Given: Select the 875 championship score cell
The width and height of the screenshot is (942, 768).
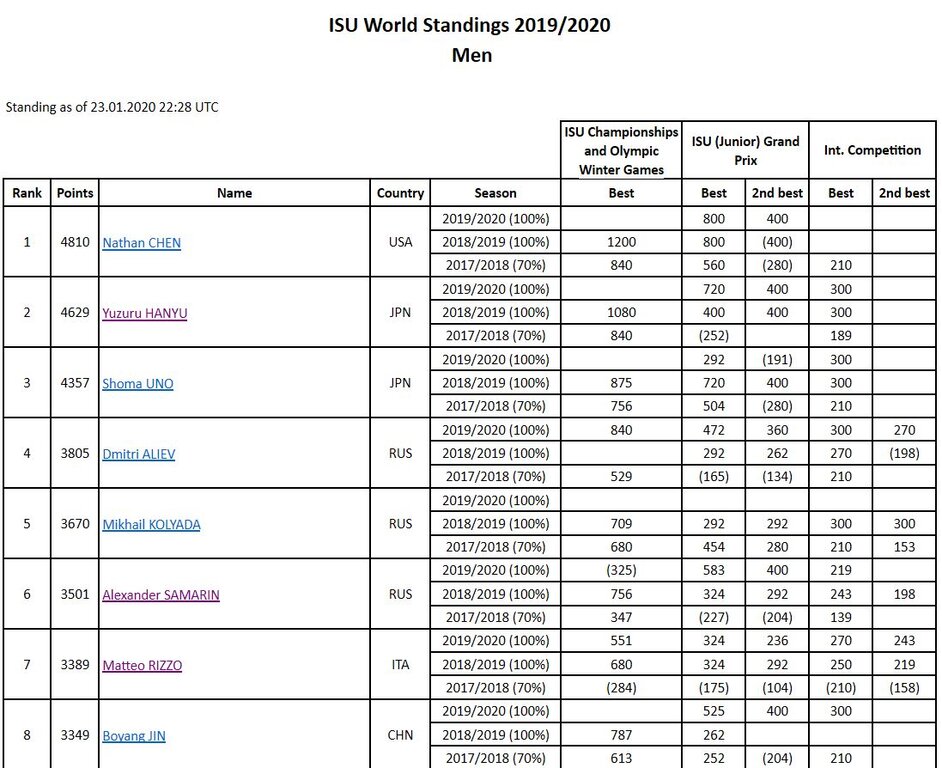Looking at the screenshot, I should click(x=621, y=383).
